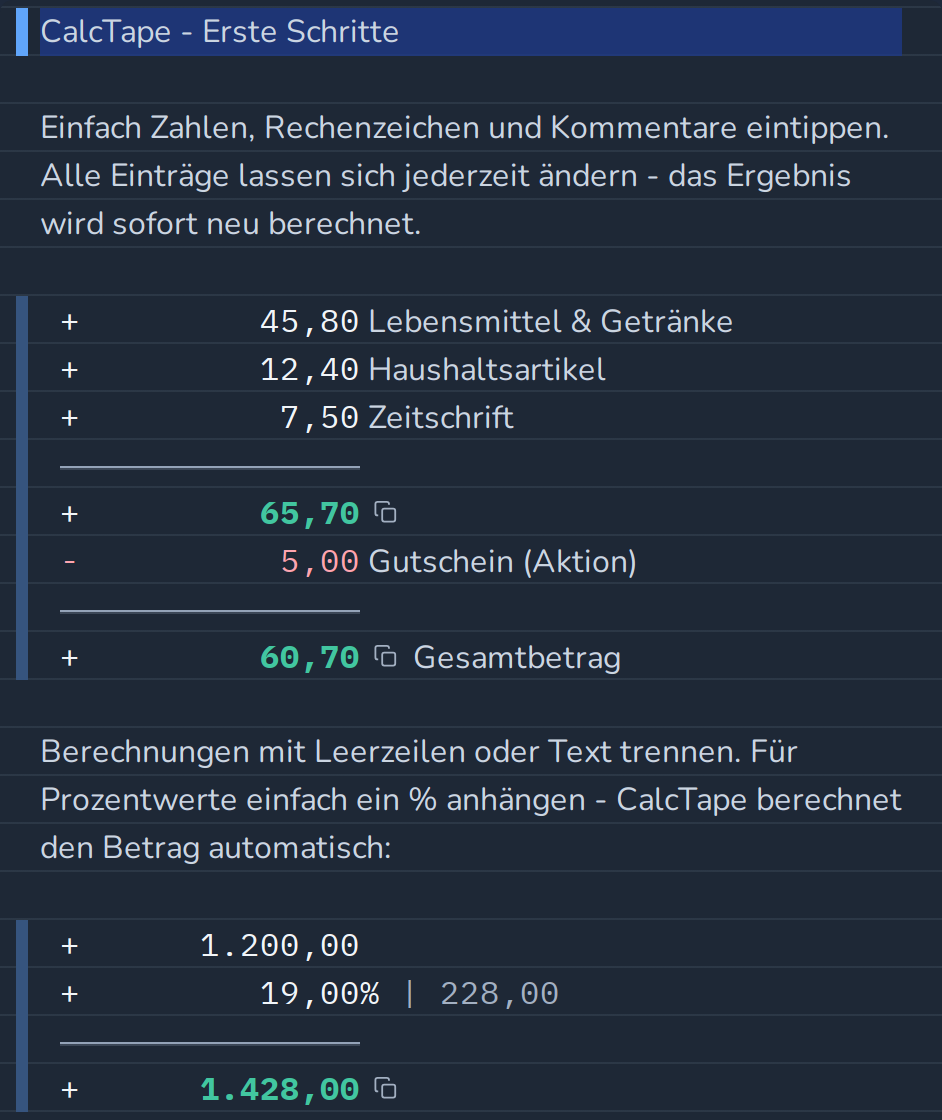Click the 'Berechnungen mit Leerzeilen' paragraph

pyautogui.click(x=471, y=799)
